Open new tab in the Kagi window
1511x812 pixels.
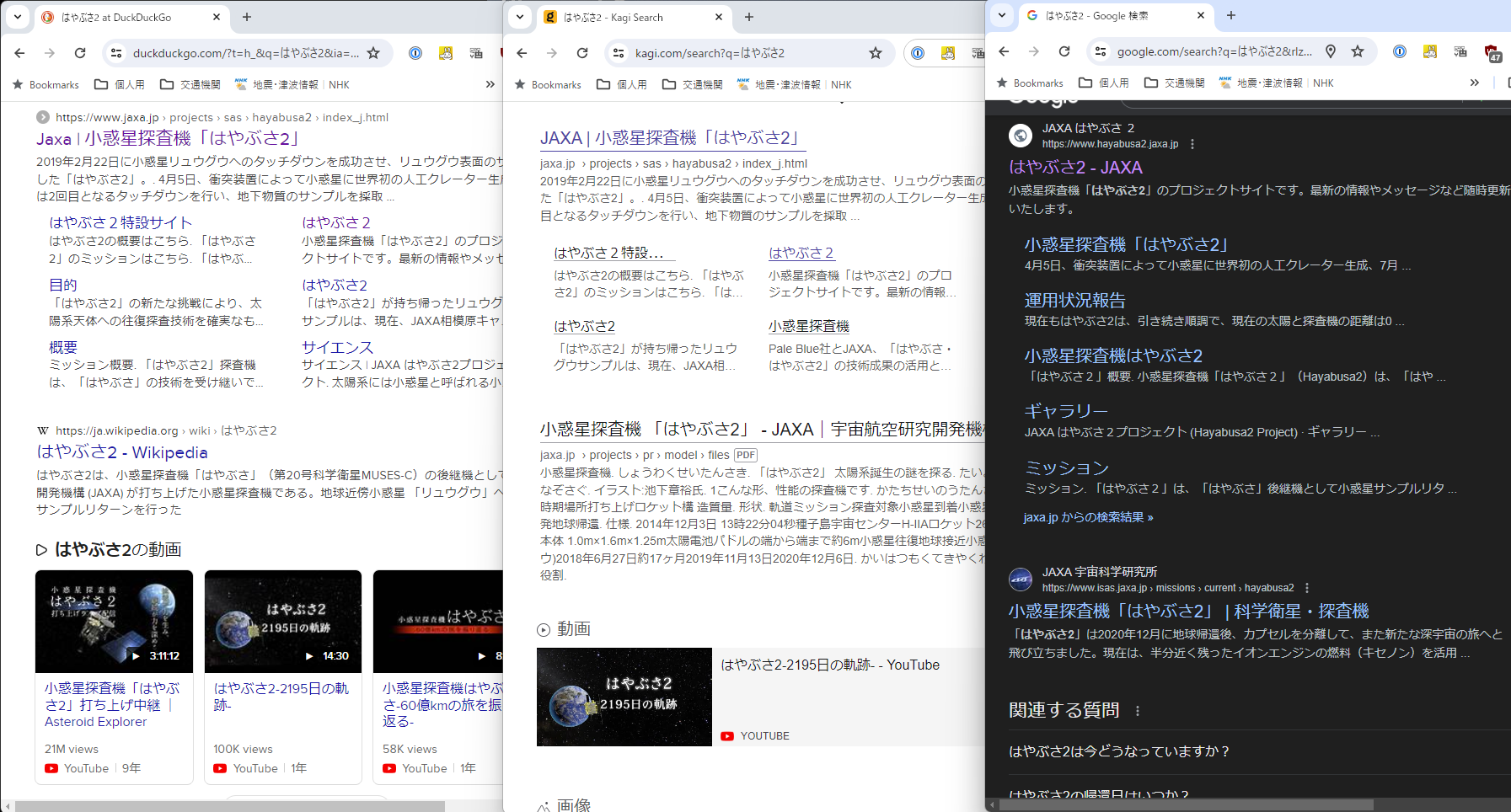point(749,17)
